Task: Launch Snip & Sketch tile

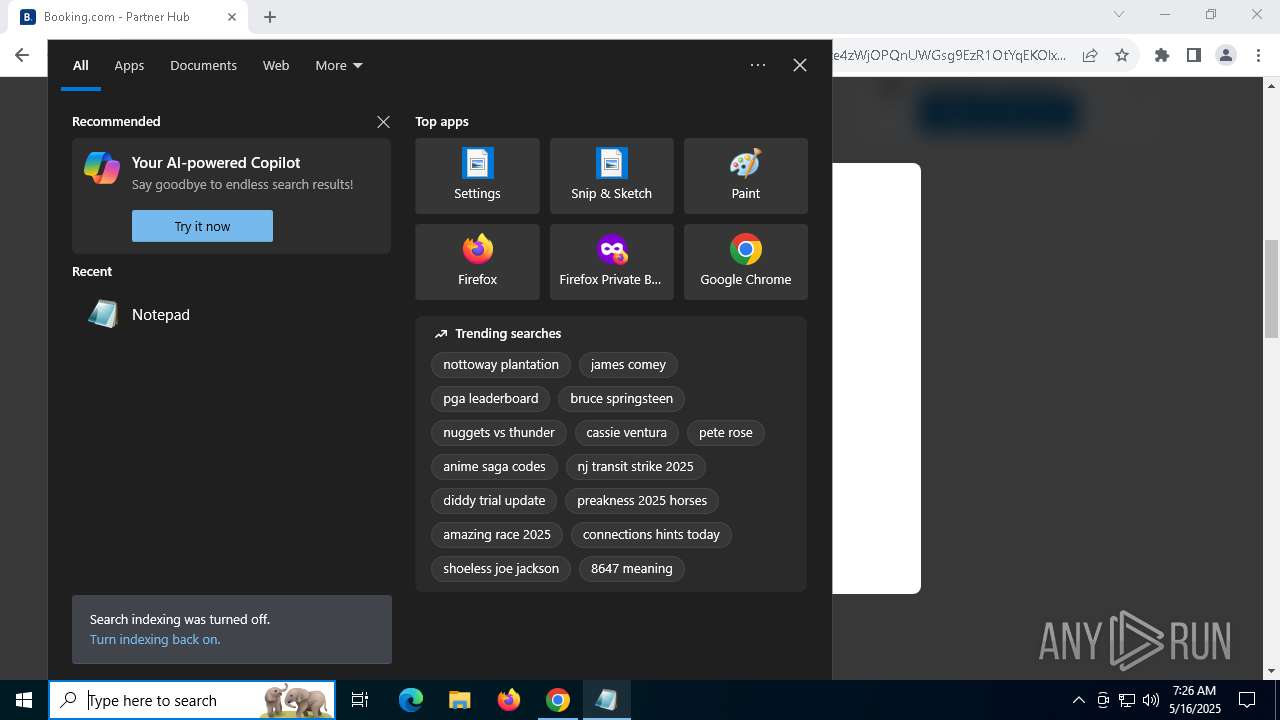Action: 611,176
